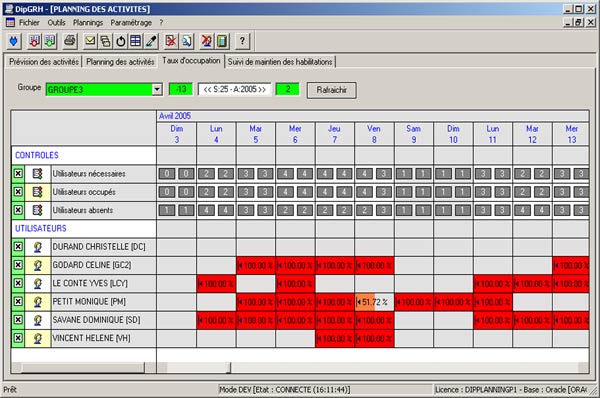Click the user with red cross icon
This screenshot has width=600, height=398.
click(207, 41)
